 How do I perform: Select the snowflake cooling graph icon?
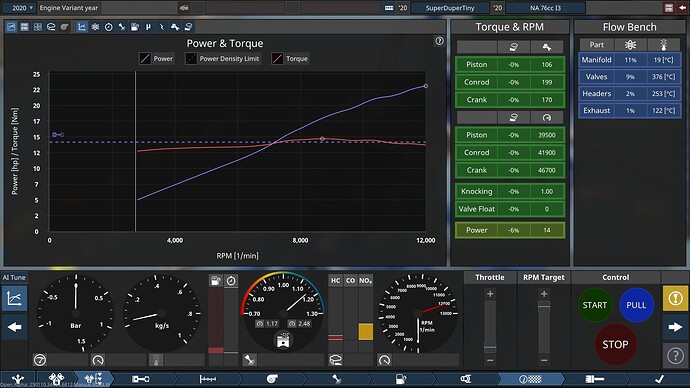(x=95, y=27)
